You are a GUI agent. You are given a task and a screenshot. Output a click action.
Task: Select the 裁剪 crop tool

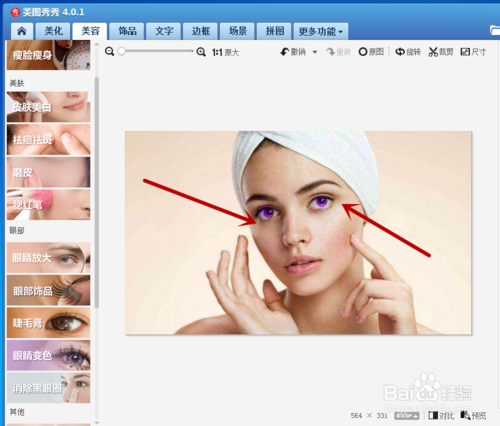click(x=441, y=52)
